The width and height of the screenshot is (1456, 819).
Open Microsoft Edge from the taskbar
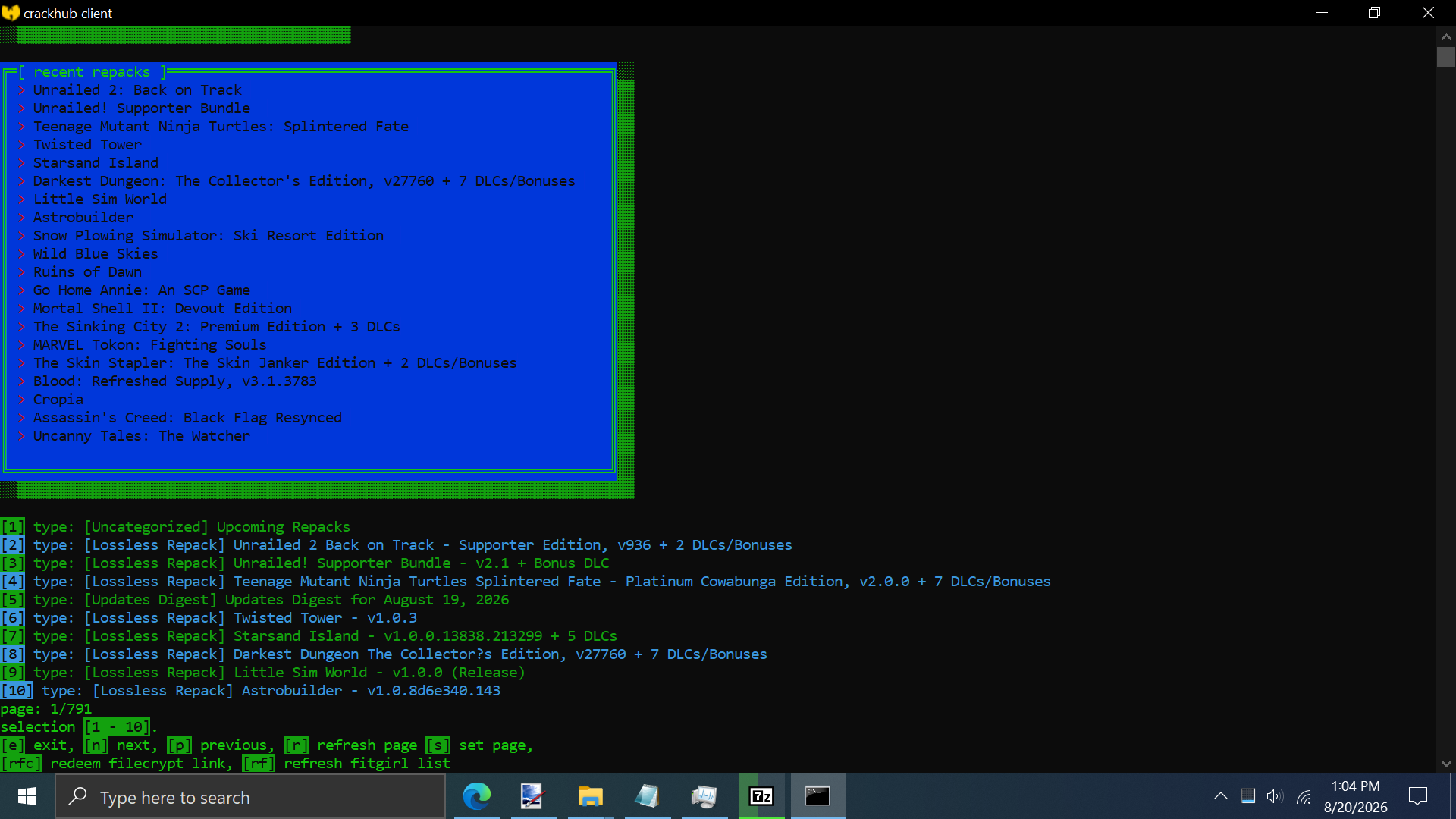click(x=477, y=796)
